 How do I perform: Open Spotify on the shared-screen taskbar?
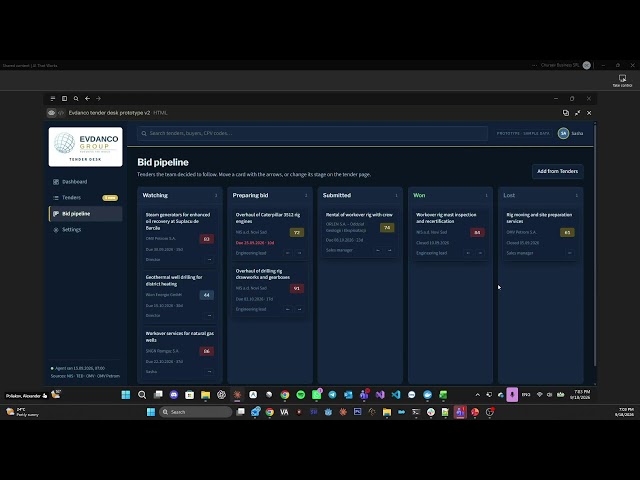pos(301,395)
